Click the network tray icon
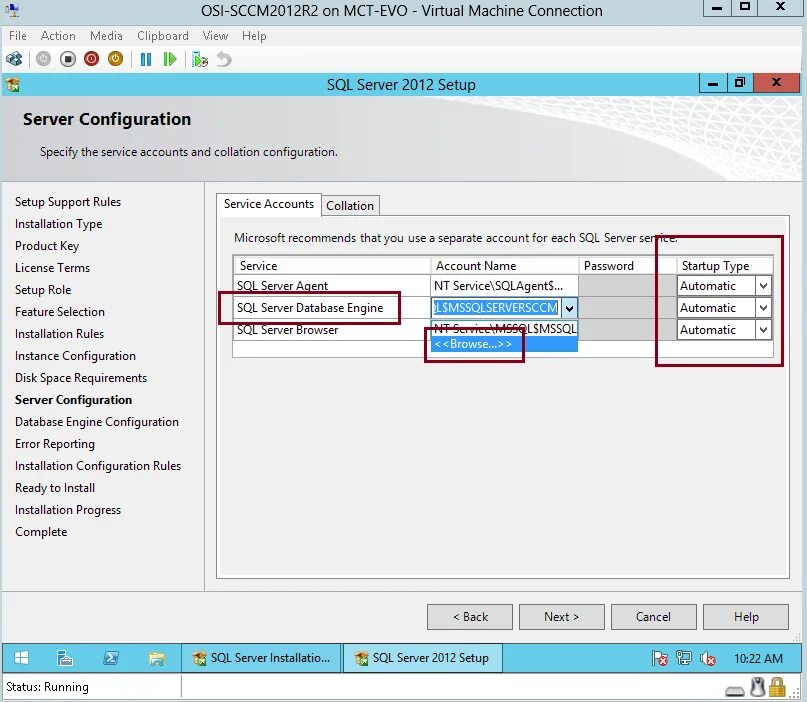Image resolution: width=807 pixels, height=702 pixels. coord(683,658)
